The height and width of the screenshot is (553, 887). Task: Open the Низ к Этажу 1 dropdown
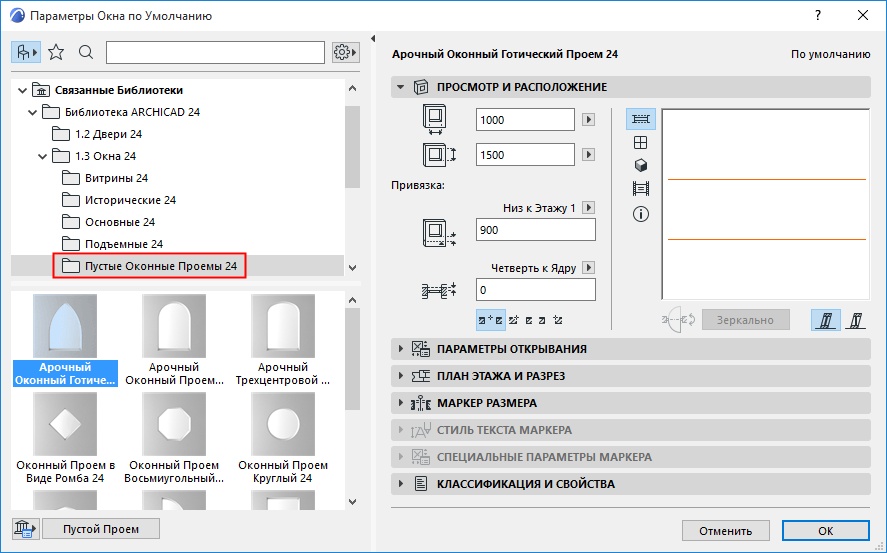588,208
